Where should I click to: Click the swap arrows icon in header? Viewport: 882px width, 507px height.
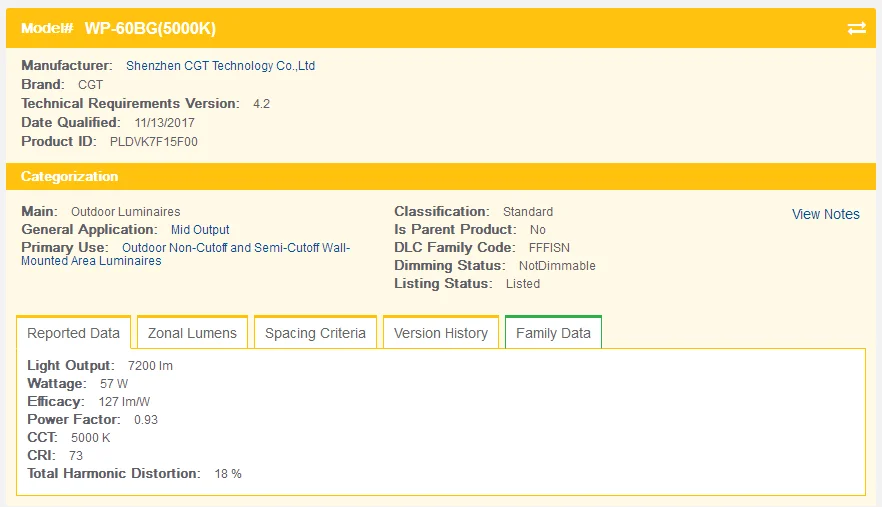click(856, 28)
